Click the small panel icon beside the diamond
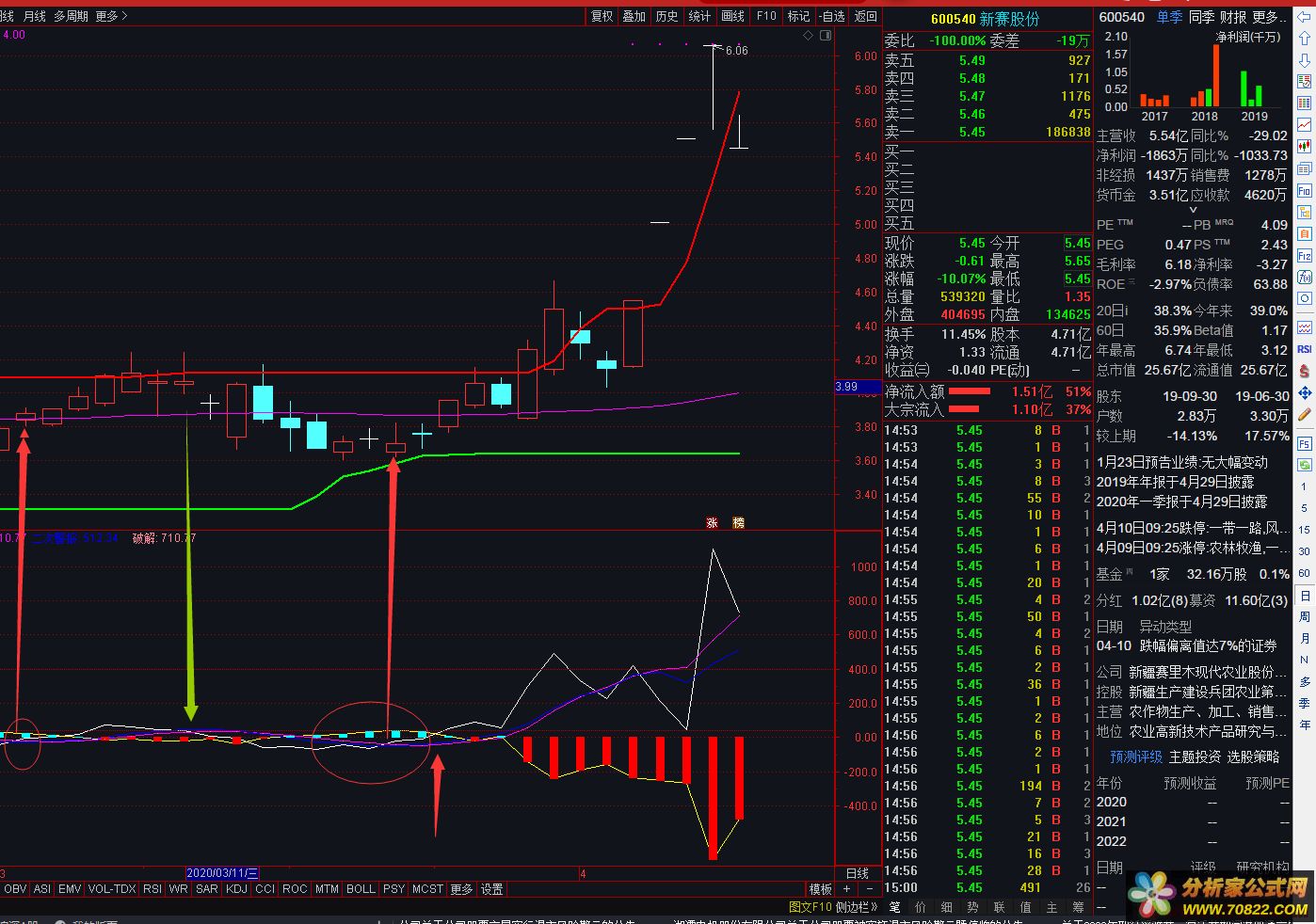The width and height of the screenshot is (1316, 924). coord(827,36)
